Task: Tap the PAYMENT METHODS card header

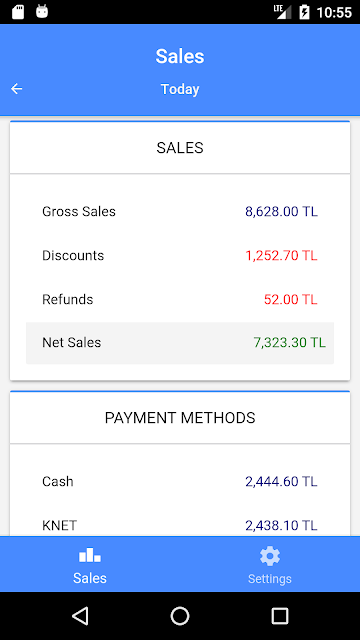Action: (180, 418)
